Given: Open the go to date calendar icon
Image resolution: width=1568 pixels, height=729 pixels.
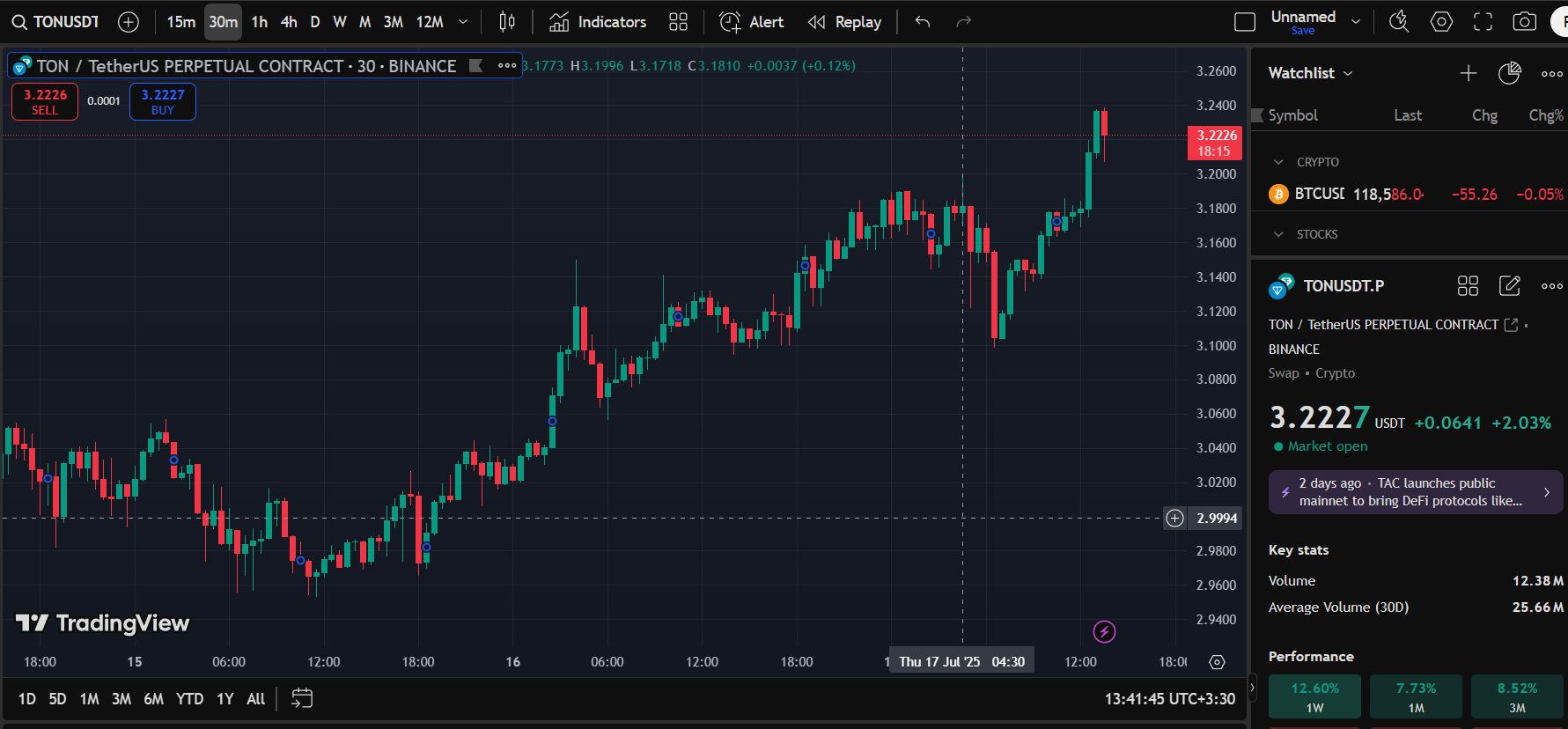Looking at the screenshot, I should point(301,699).
